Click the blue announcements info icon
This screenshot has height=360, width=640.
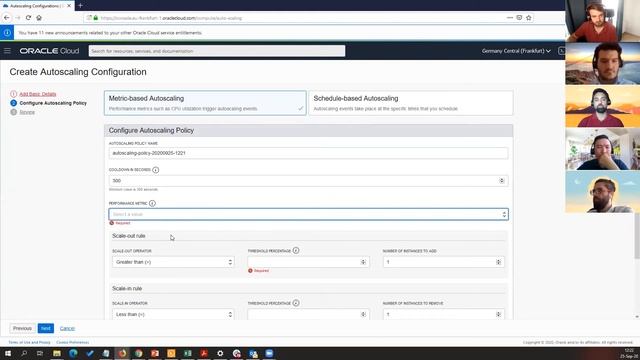coord(7,33)
